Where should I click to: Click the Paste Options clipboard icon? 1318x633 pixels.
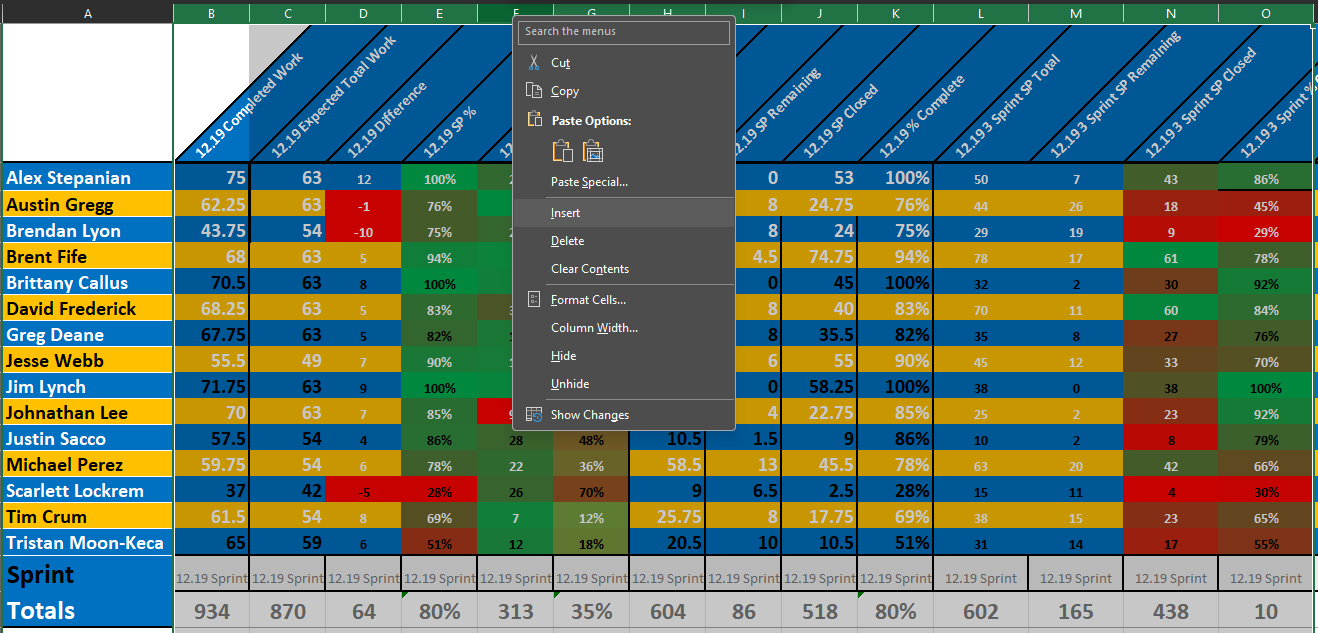(x=534, y=120)
